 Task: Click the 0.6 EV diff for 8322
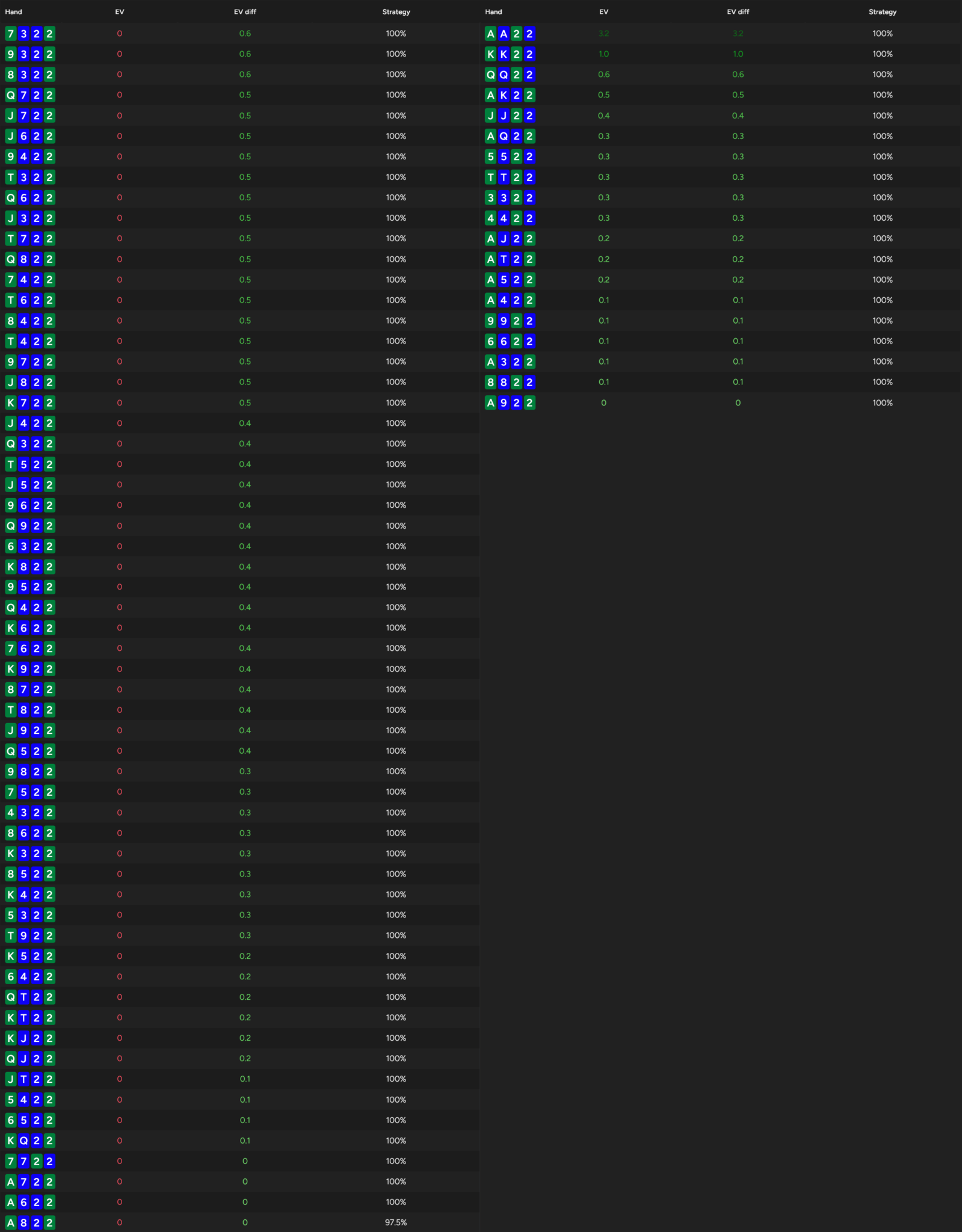(245, 75)
